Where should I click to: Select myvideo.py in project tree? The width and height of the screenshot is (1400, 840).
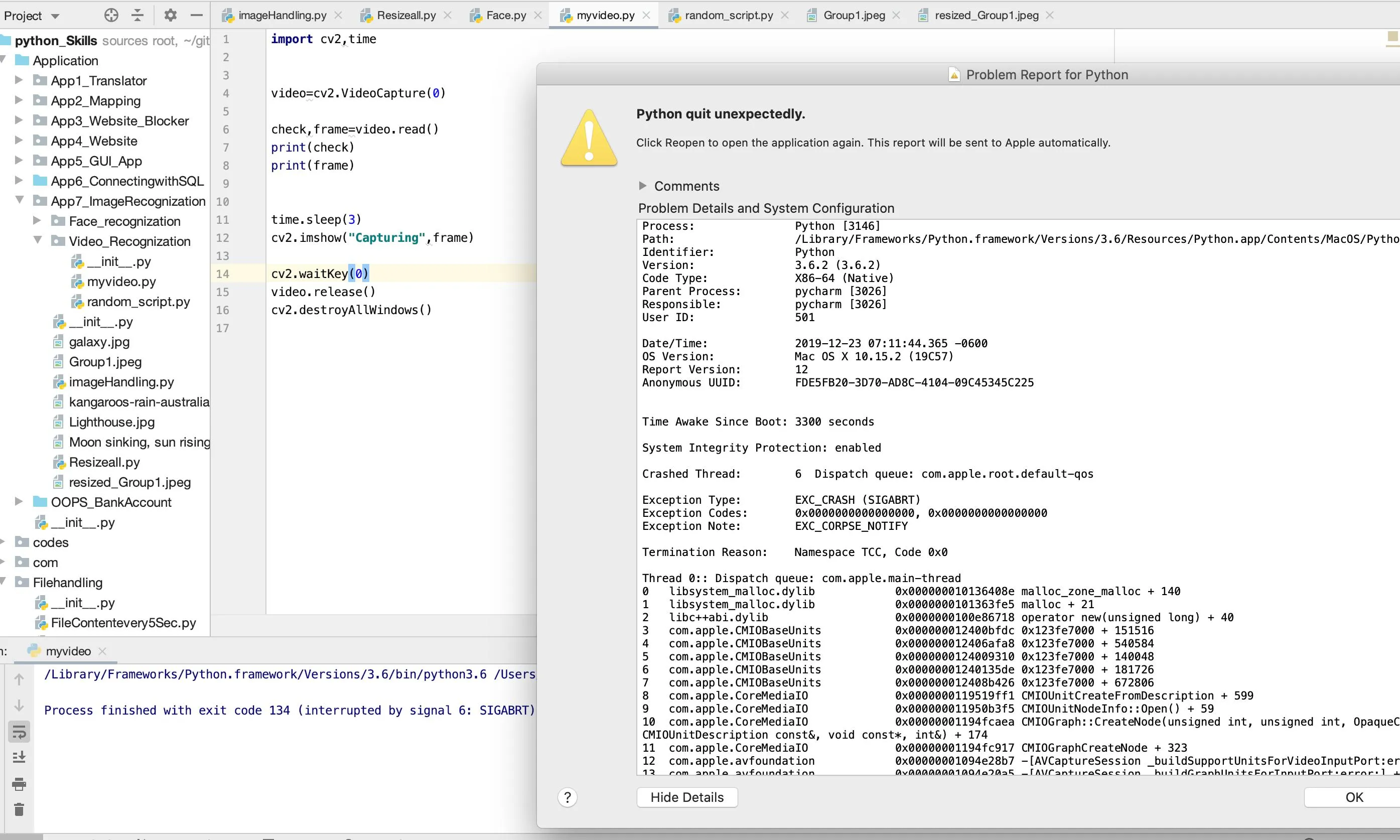[x=121, y=282]
